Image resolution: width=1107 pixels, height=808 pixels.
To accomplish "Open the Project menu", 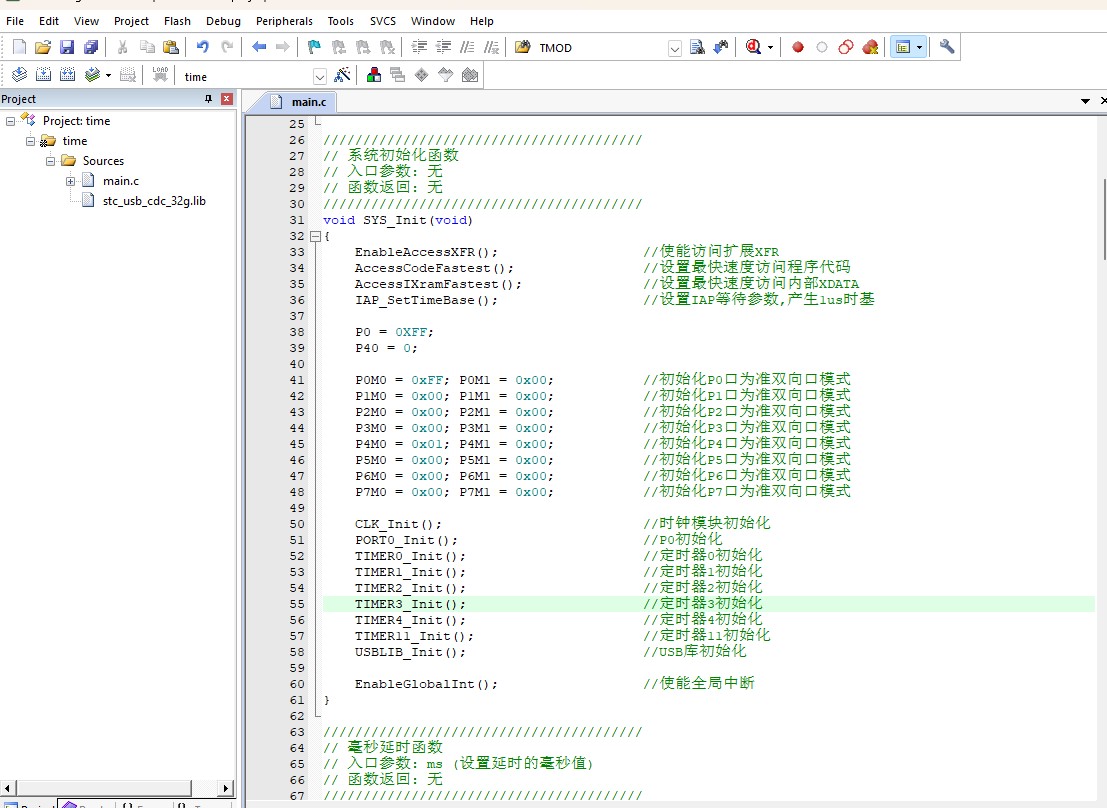I will (131, 21).
